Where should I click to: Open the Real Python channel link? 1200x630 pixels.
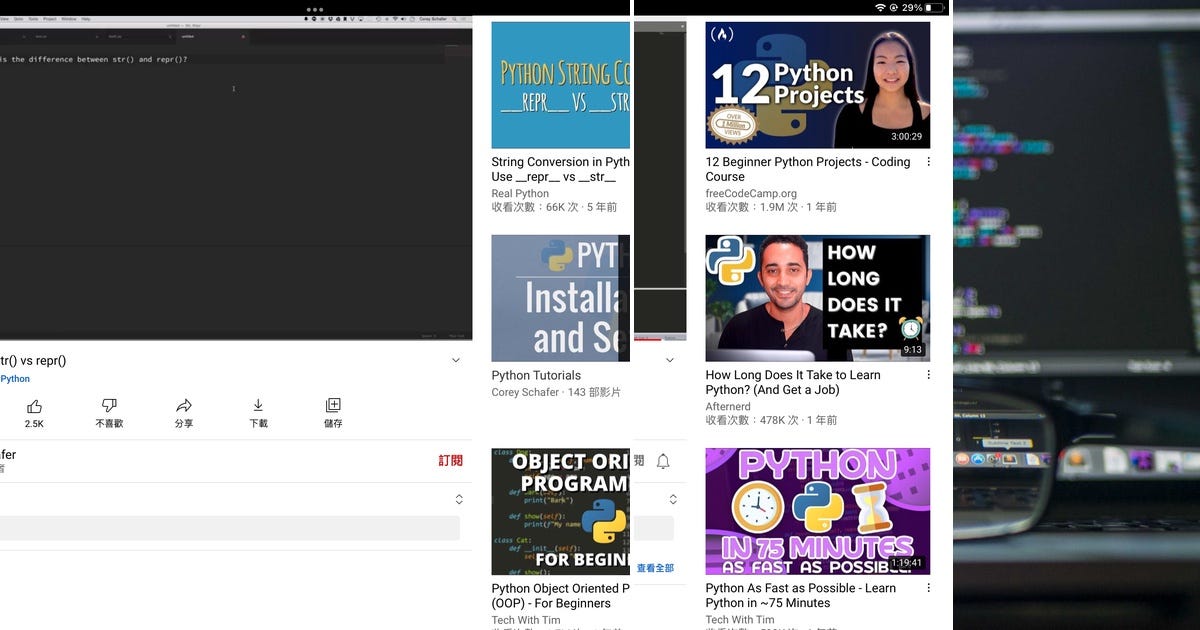(x=521, y=193)
